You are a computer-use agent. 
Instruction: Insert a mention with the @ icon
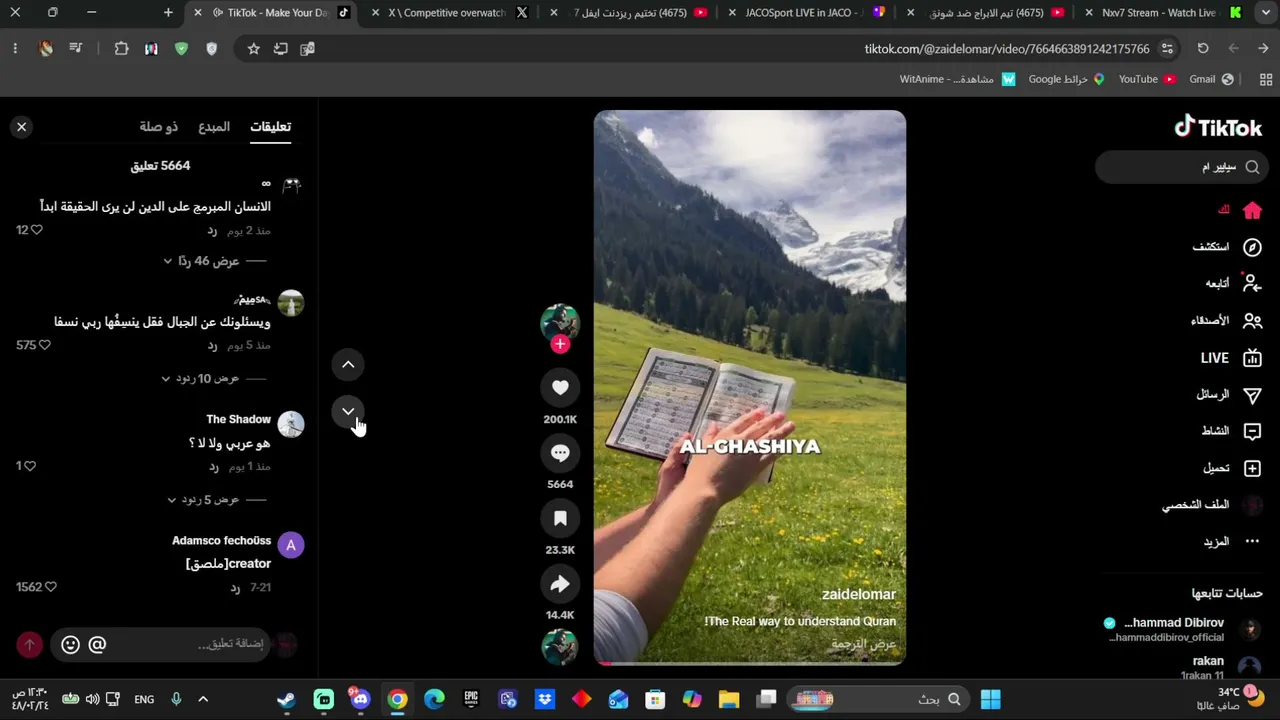click(97, 645)
